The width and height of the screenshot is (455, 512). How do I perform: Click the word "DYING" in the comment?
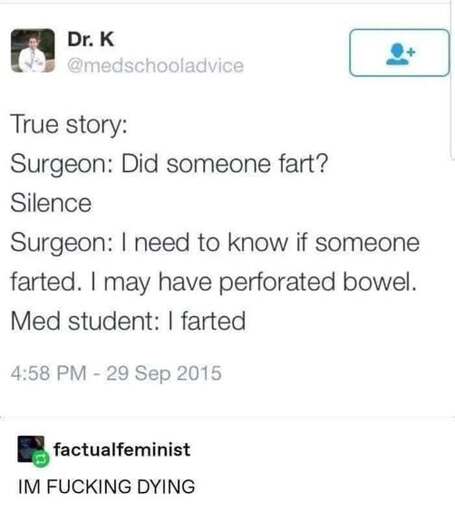(166, 486)
